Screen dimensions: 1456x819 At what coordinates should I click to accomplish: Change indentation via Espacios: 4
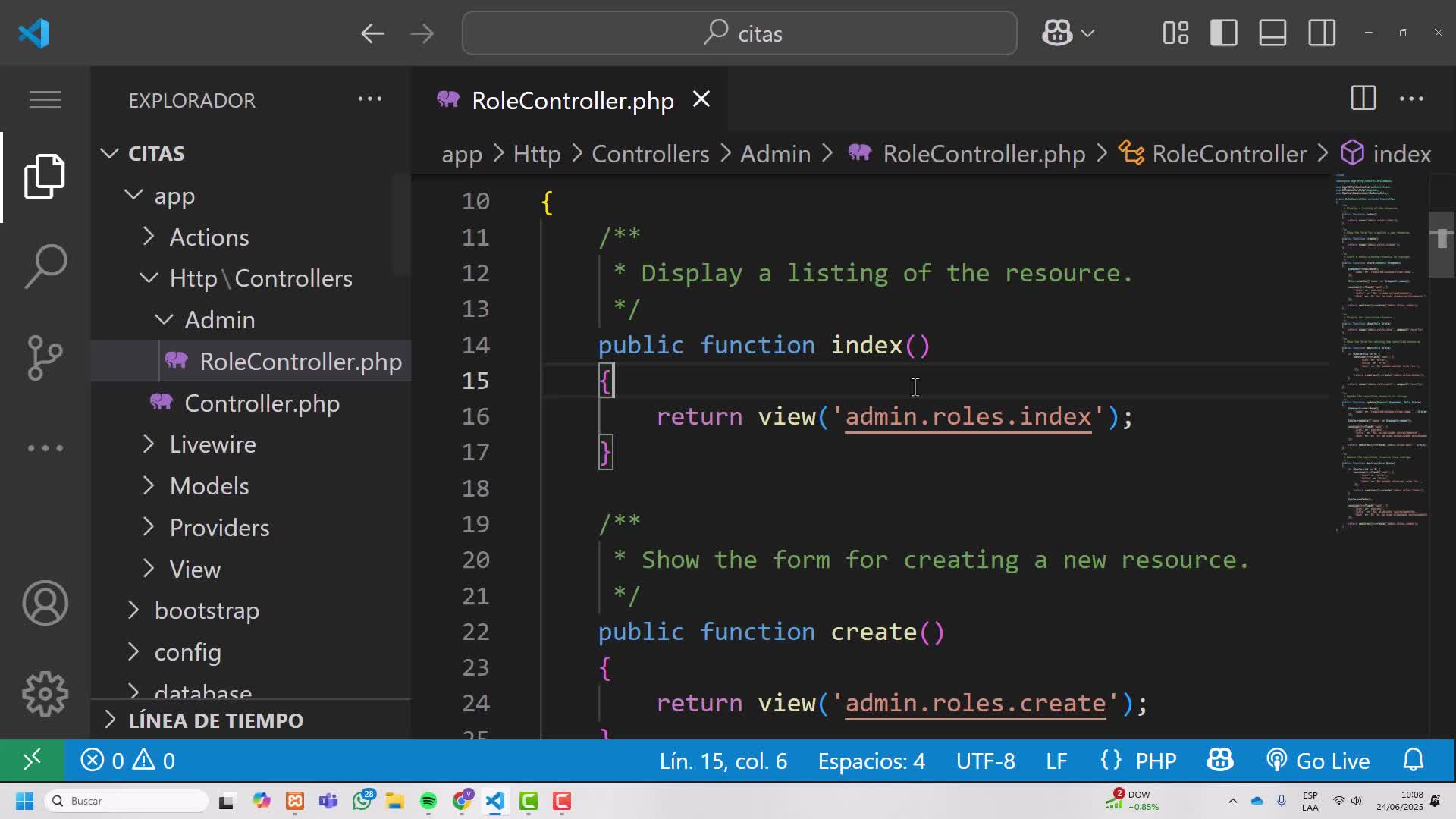(871, 761)
